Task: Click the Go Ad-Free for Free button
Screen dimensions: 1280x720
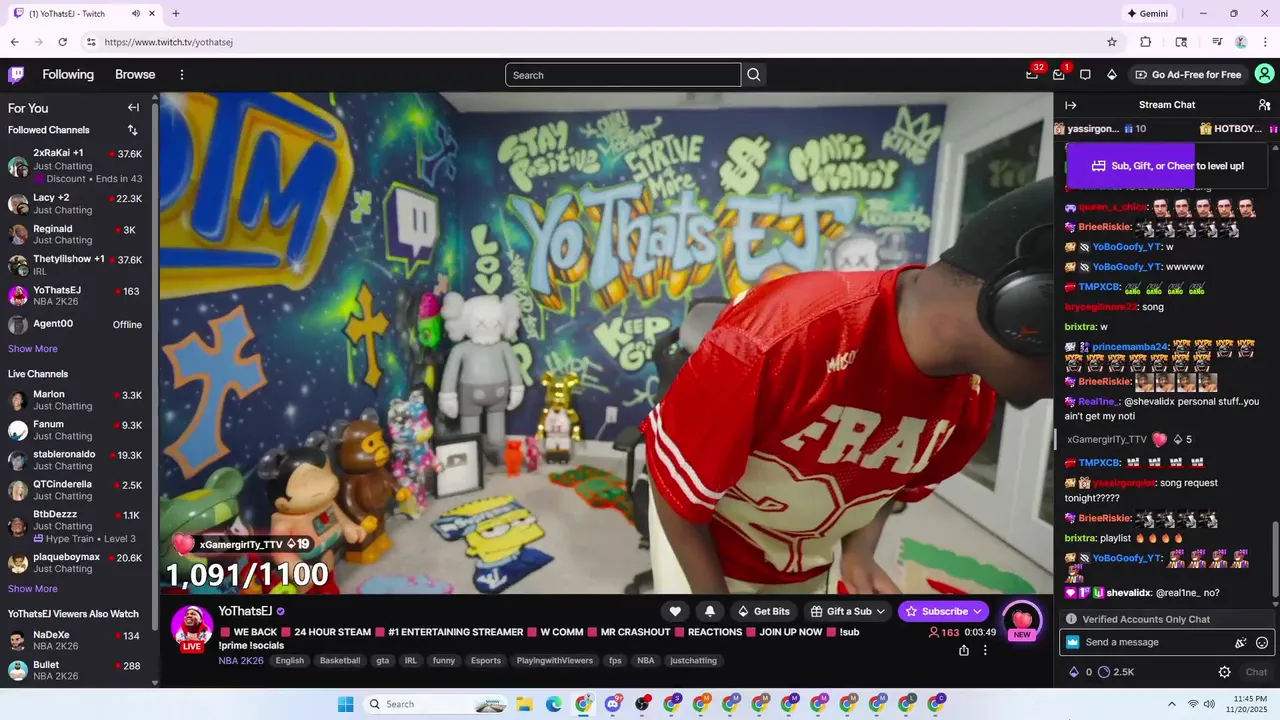Action: click(x=1188, y=75)
